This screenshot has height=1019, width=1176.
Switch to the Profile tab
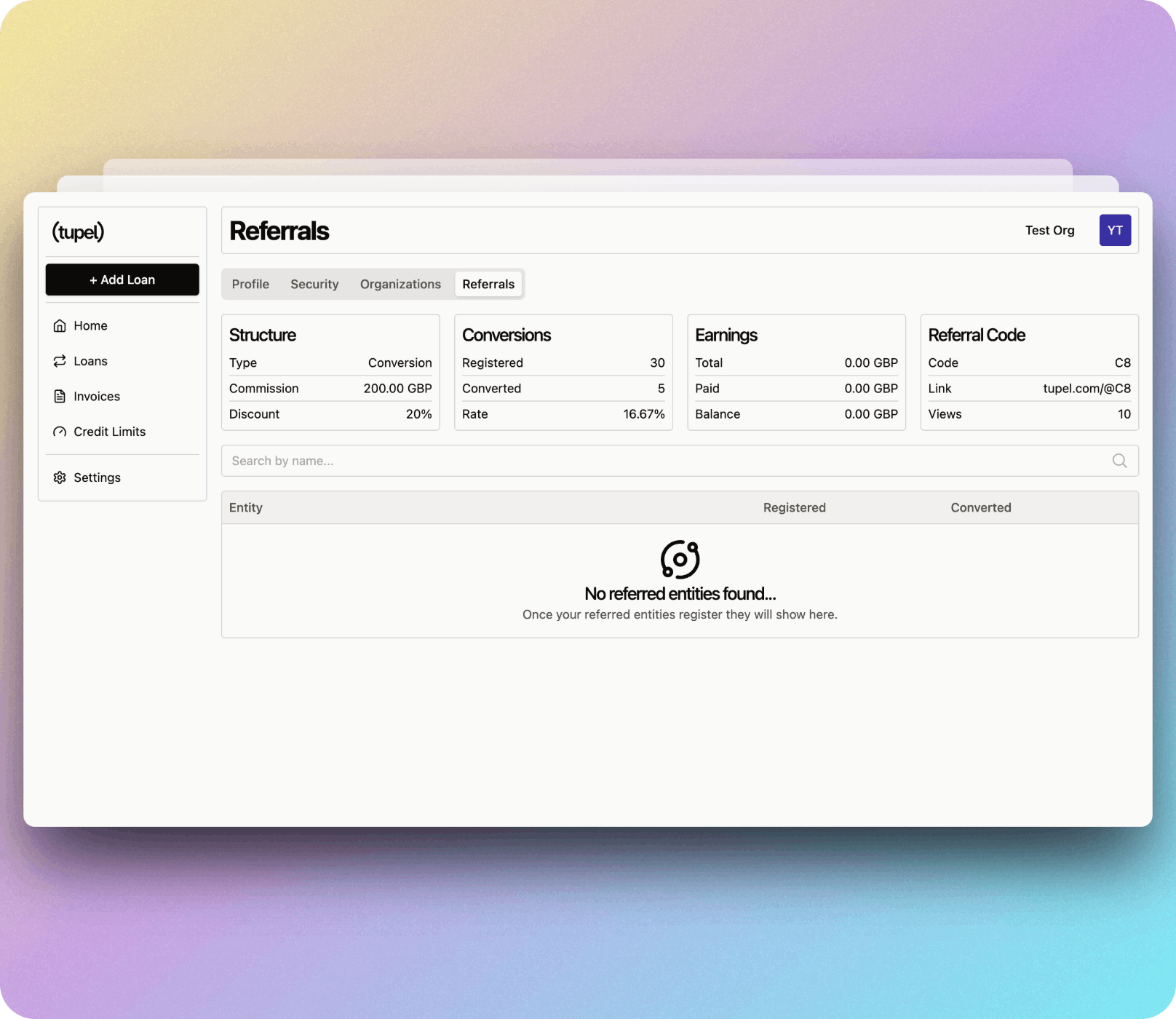click(250, 284)
